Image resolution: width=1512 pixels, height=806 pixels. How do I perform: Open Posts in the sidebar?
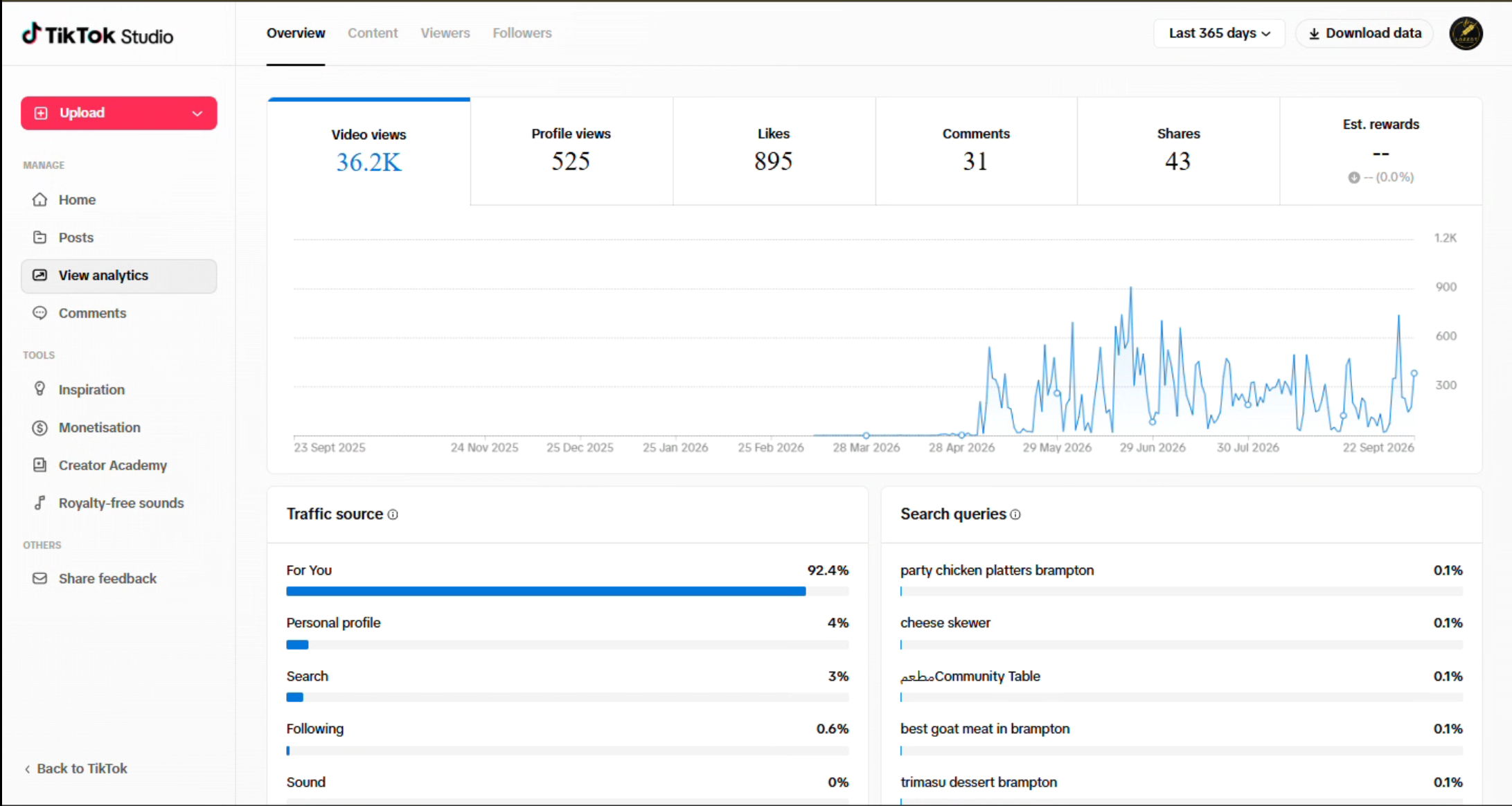coord(118,238)
